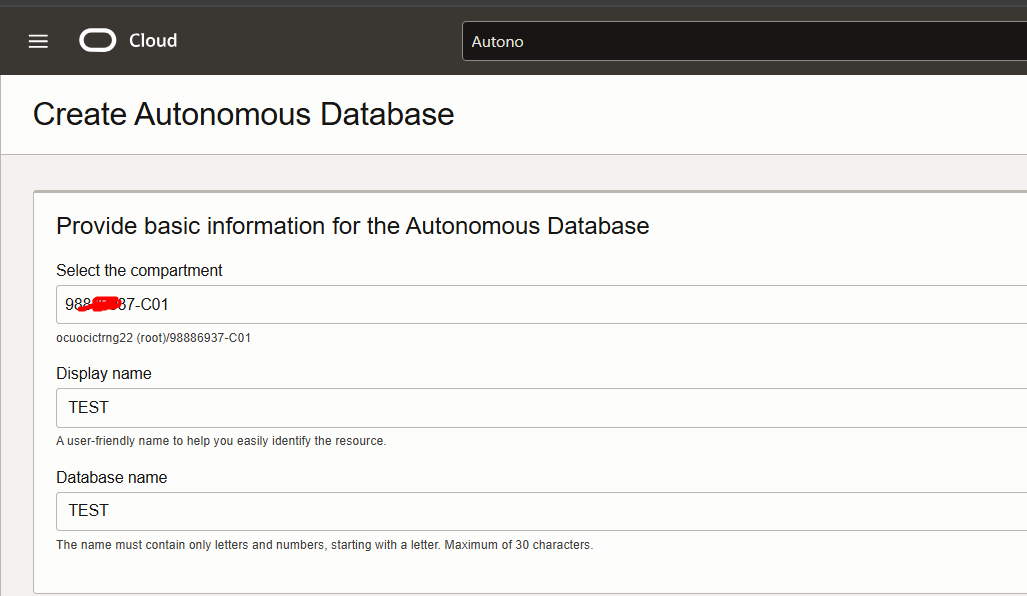Click the Database name field with TEST

[542, 511]
